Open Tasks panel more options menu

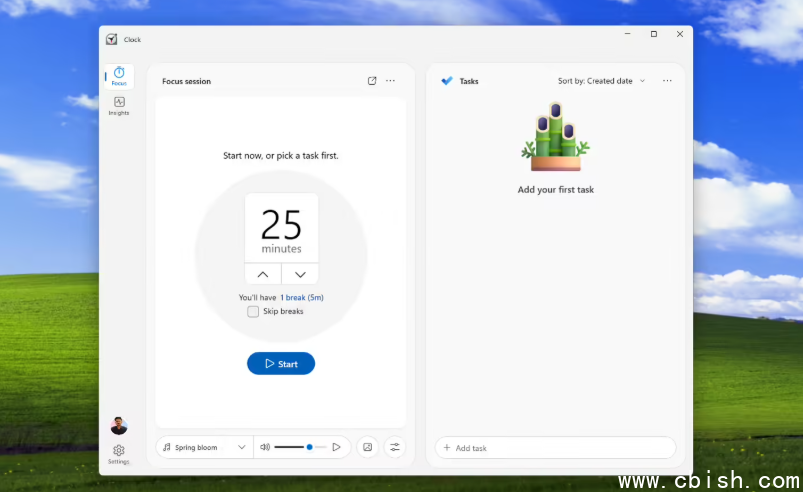pos(667,81)
